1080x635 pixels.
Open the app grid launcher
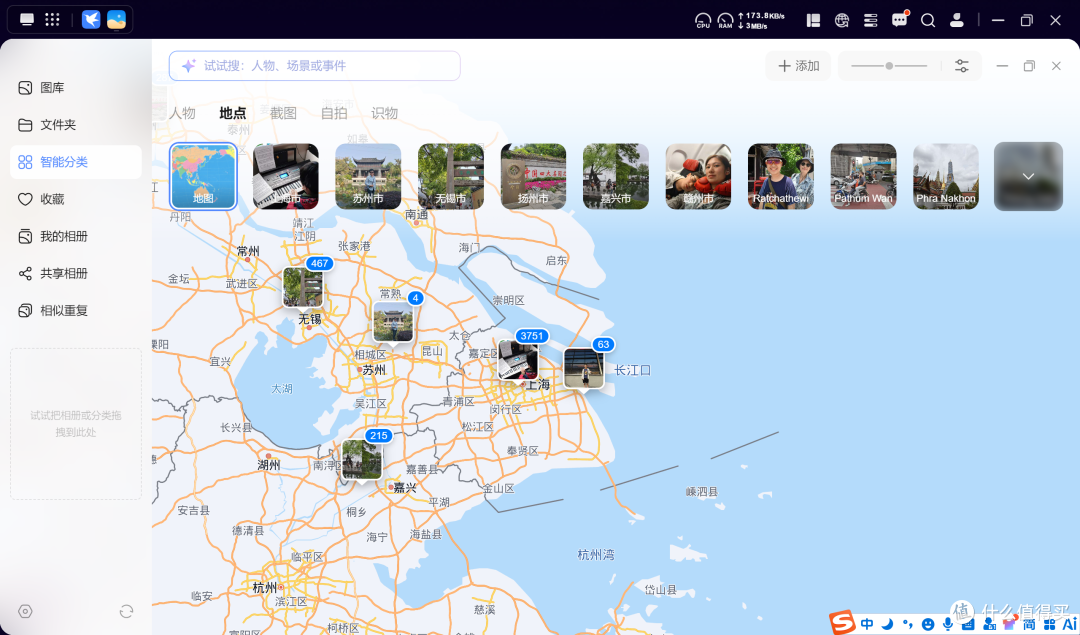[52, 19]
